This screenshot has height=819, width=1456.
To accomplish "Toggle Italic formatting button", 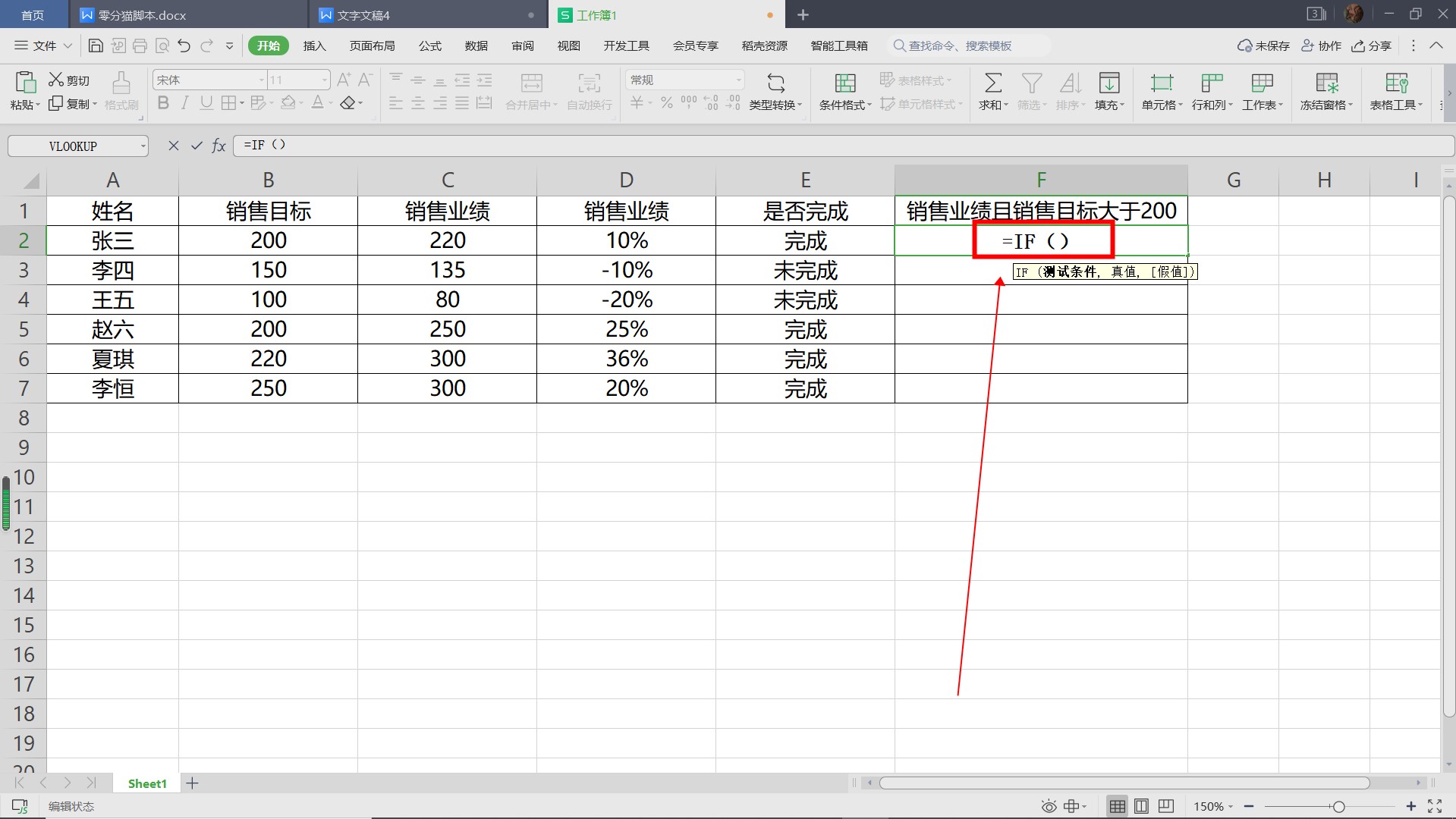I will (x=184, y=103).
